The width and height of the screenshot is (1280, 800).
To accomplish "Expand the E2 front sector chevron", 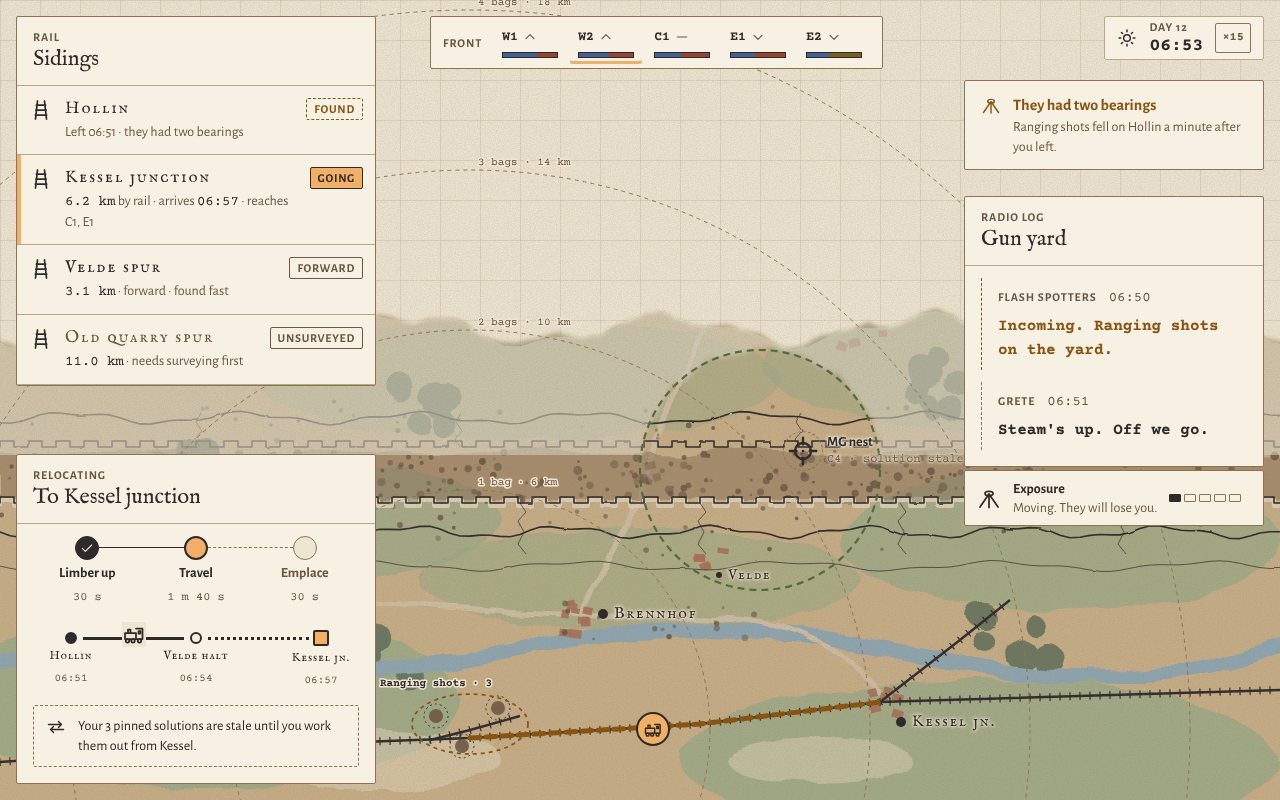I will pyautogui.click(x=834, y=36).
